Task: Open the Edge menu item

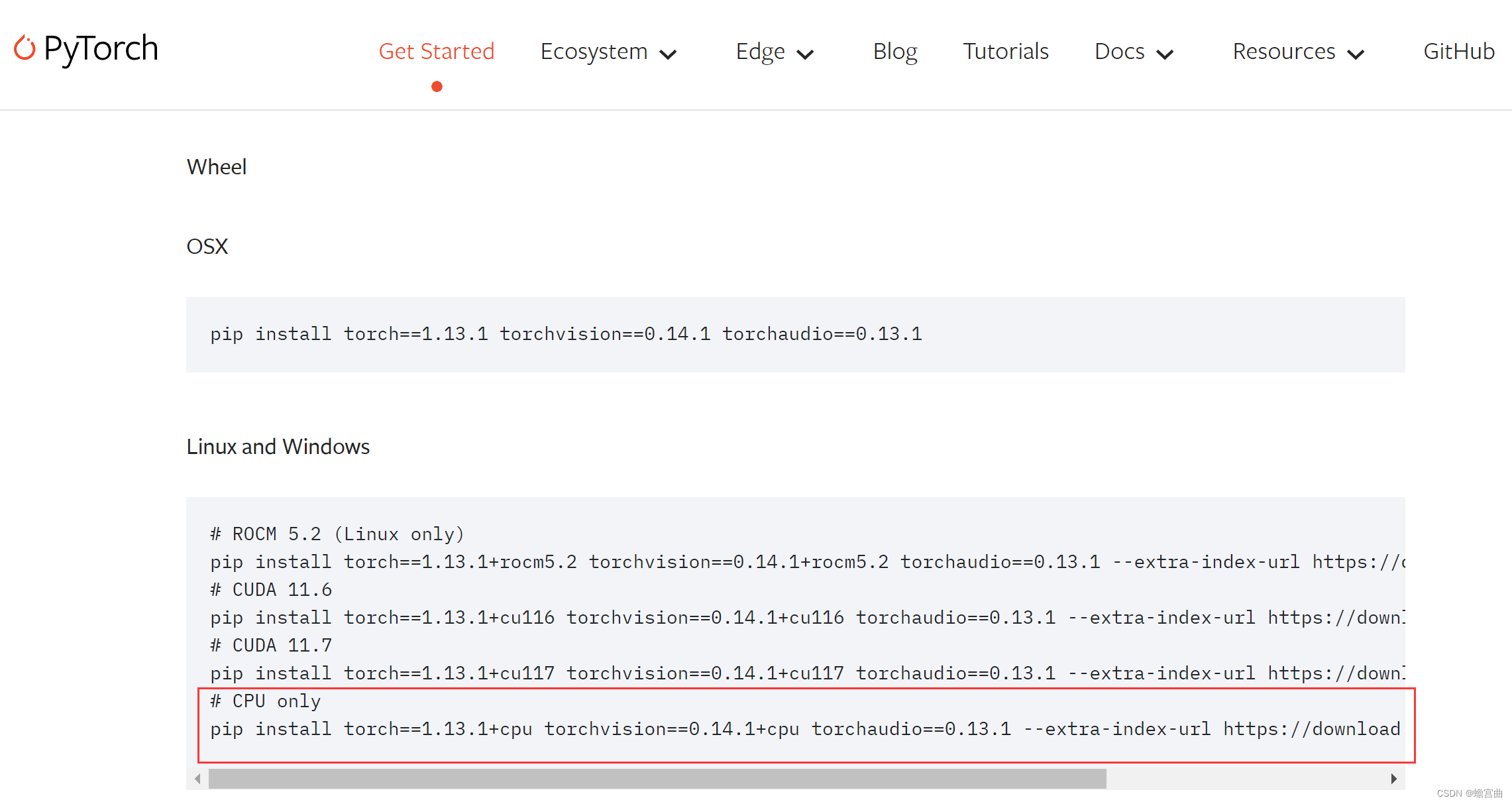Action: [760, 51]
